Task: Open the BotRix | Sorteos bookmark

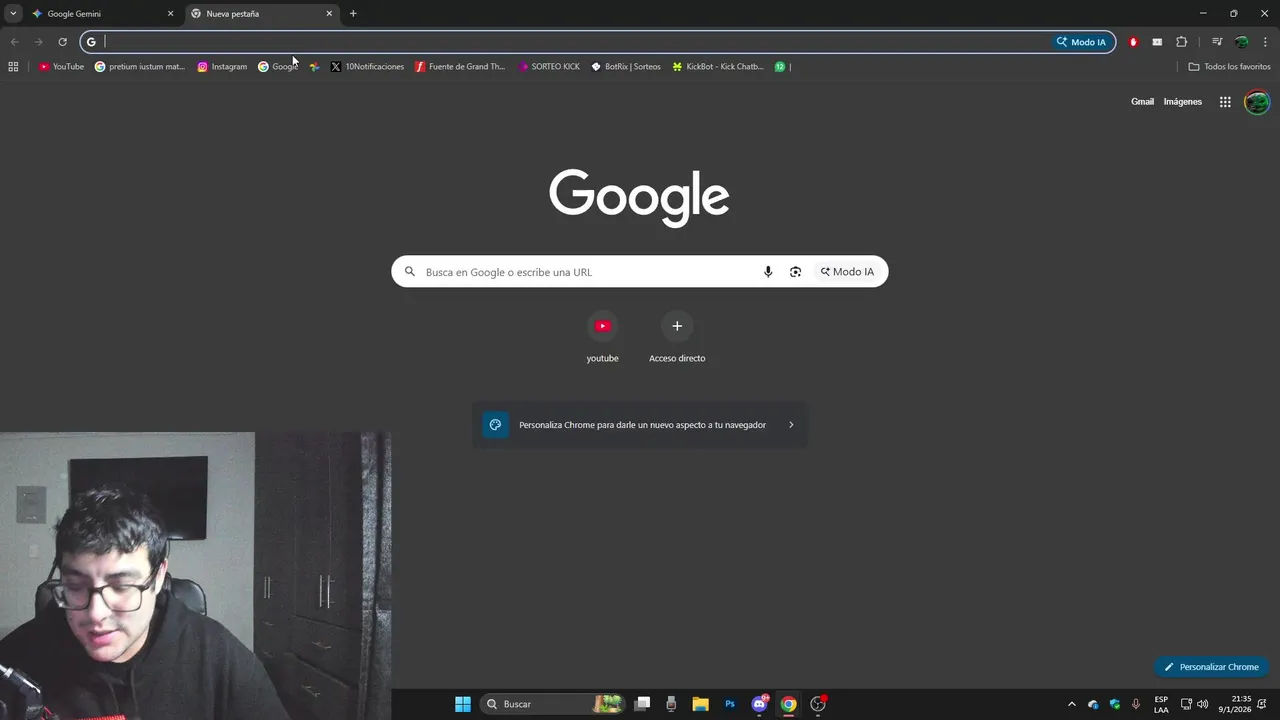Action: (626, 67)
